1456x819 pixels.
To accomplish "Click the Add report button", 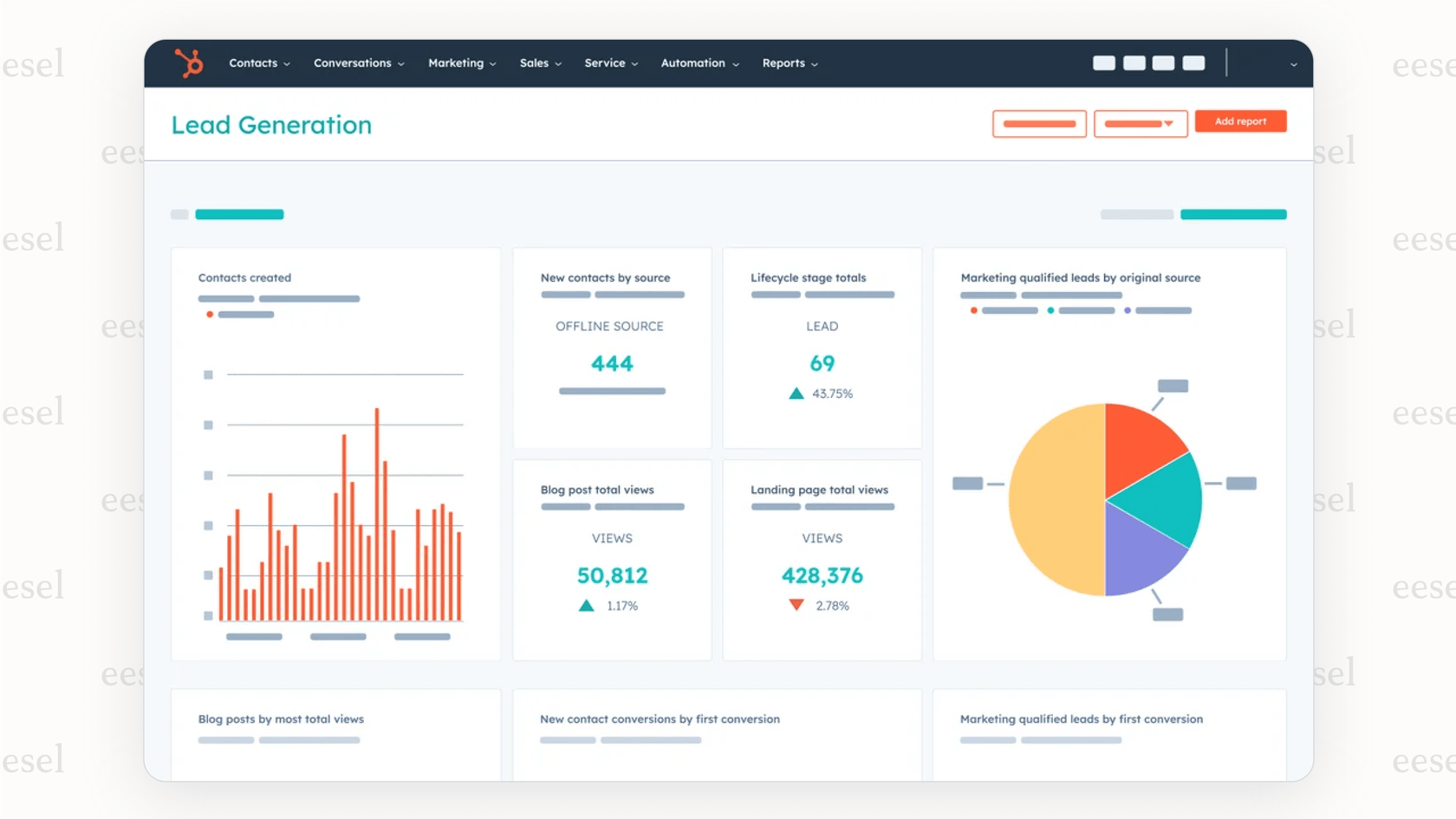I will (1240, 121).
